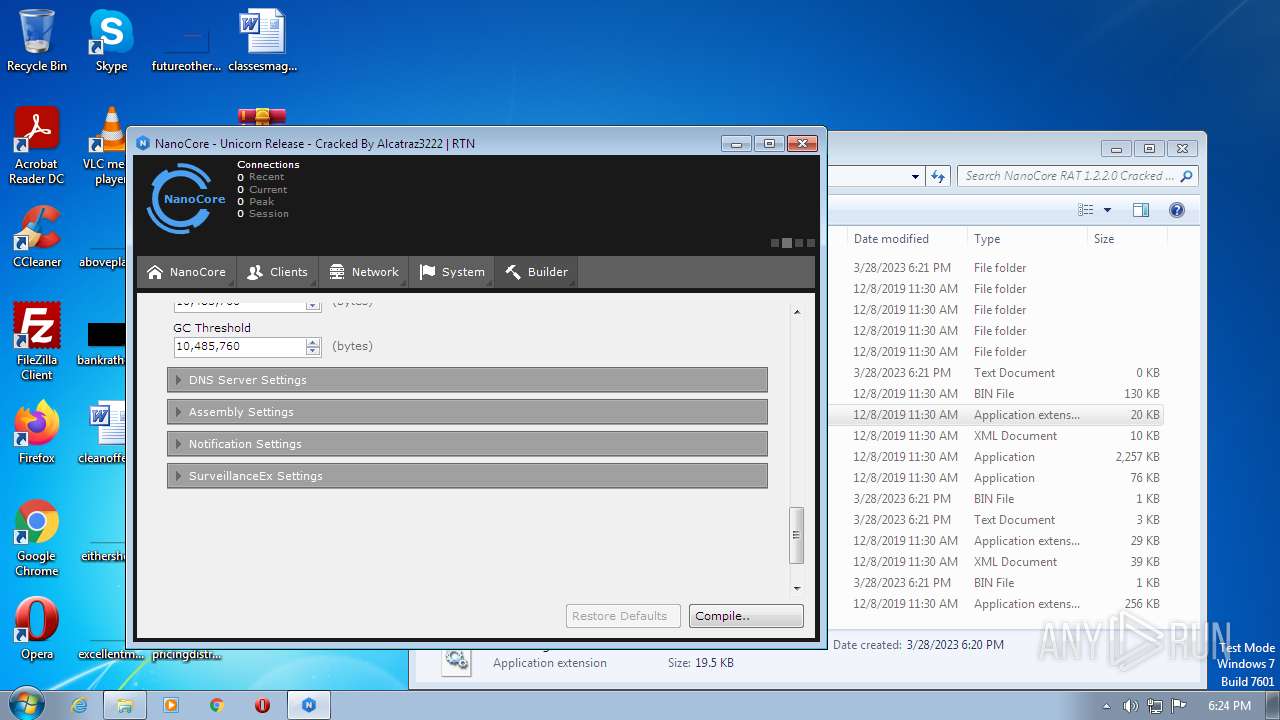Increase GC Threshold with up arrow
The height and width of the screenshot is (720, 1280).
(313, 342)
